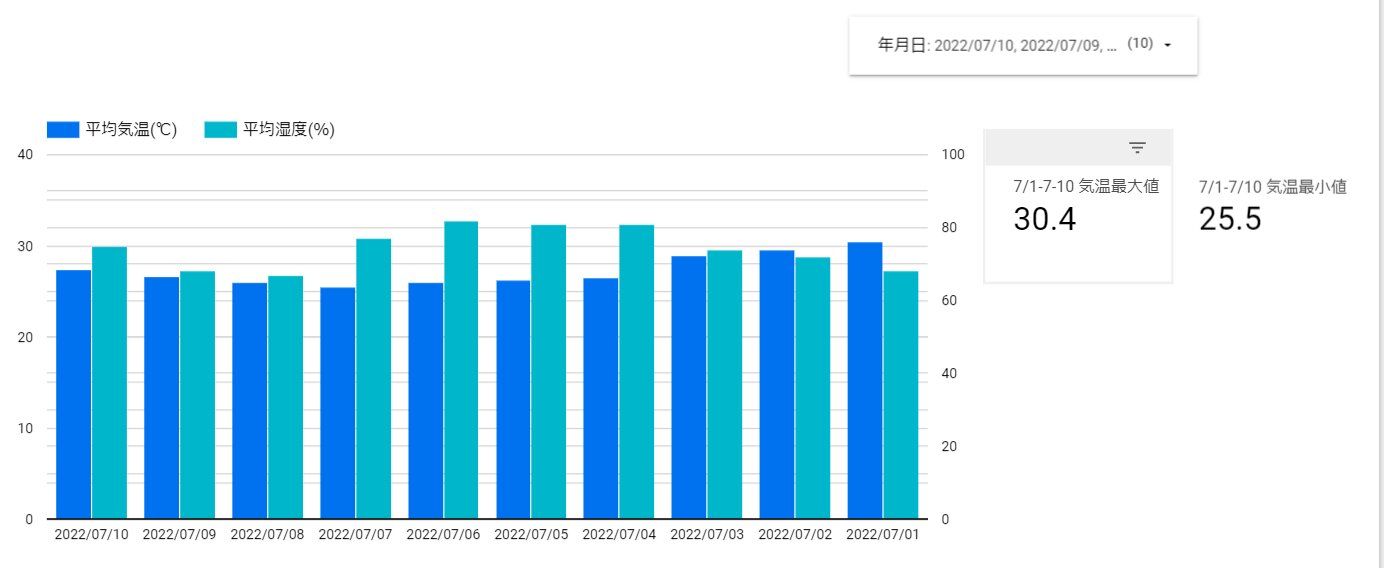The width and height of the screenshot is (1384, 568).
Task: Click the caret arrow beside the (10) count
Action: pyautogui.click(x=1167, y=45)
